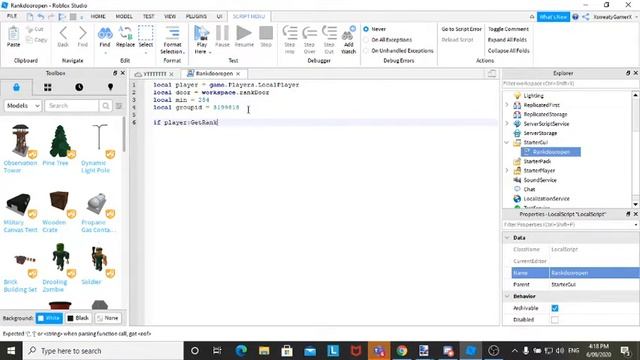Click Go to Script Error
Image resolution: width=640 pixels, height=360 pixels.
click(x=462, y=29)
